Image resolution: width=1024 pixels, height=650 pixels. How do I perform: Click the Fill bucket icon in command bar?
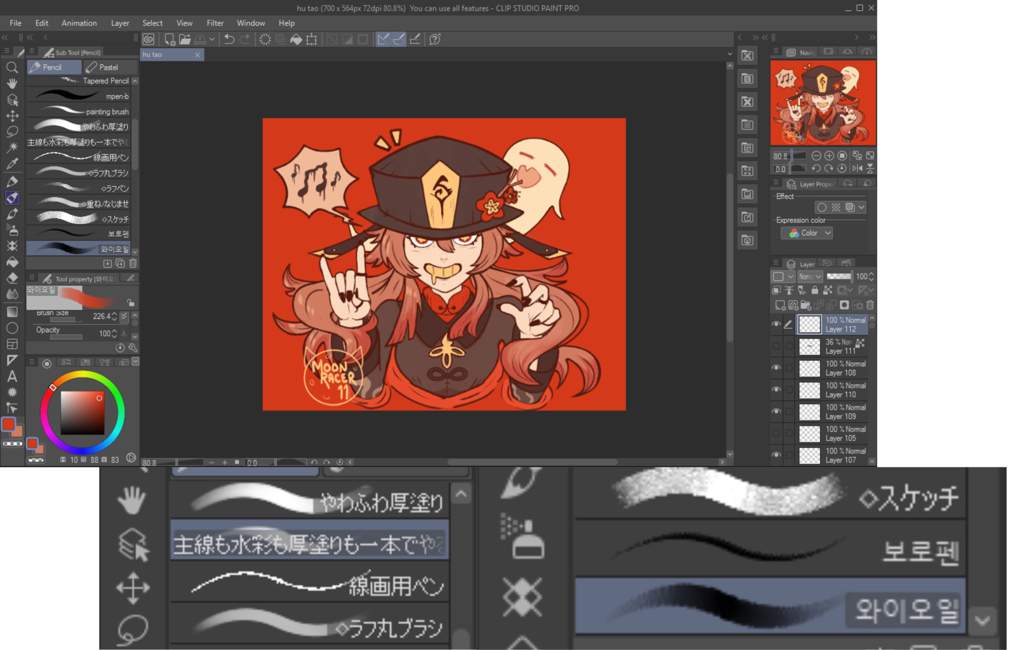click(x=296, y=39)
